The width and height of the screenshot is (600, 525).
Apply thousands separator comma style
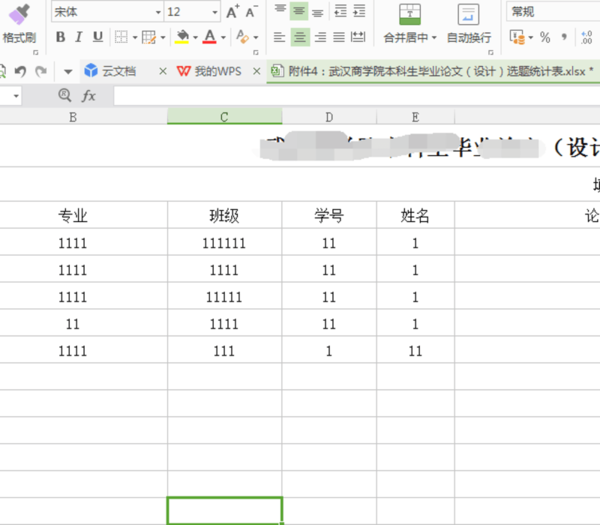tap(564, 37)
